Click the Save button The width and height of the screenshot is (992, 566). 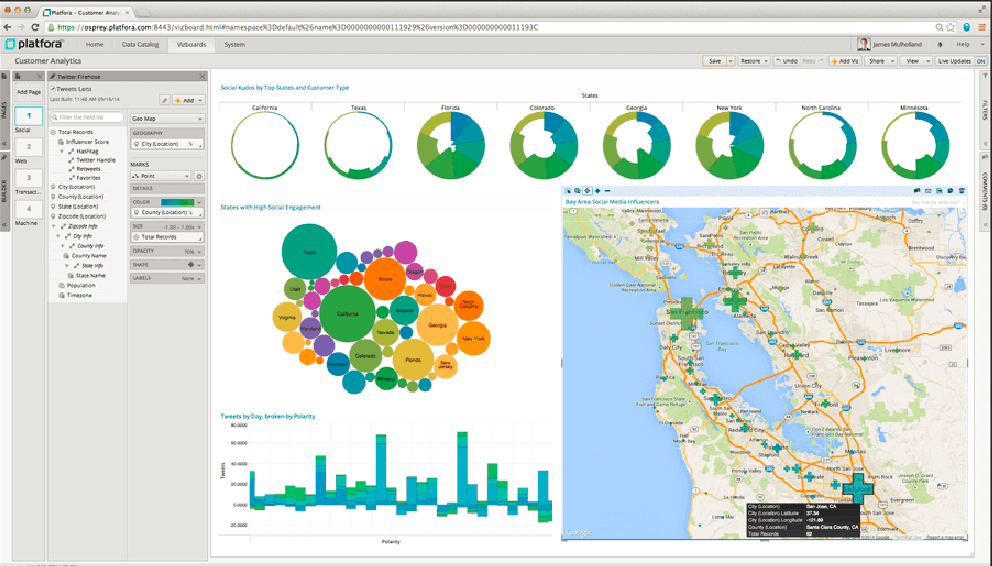point(717,61)
